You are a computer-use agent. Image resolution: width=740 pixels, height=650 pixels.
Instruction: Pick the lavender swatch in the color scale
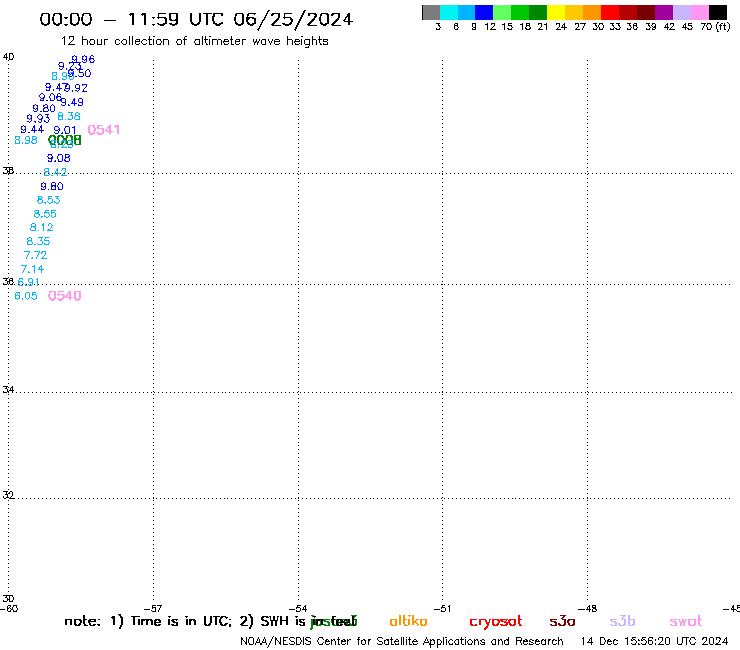pyautogui.click(x=682, y=12)
